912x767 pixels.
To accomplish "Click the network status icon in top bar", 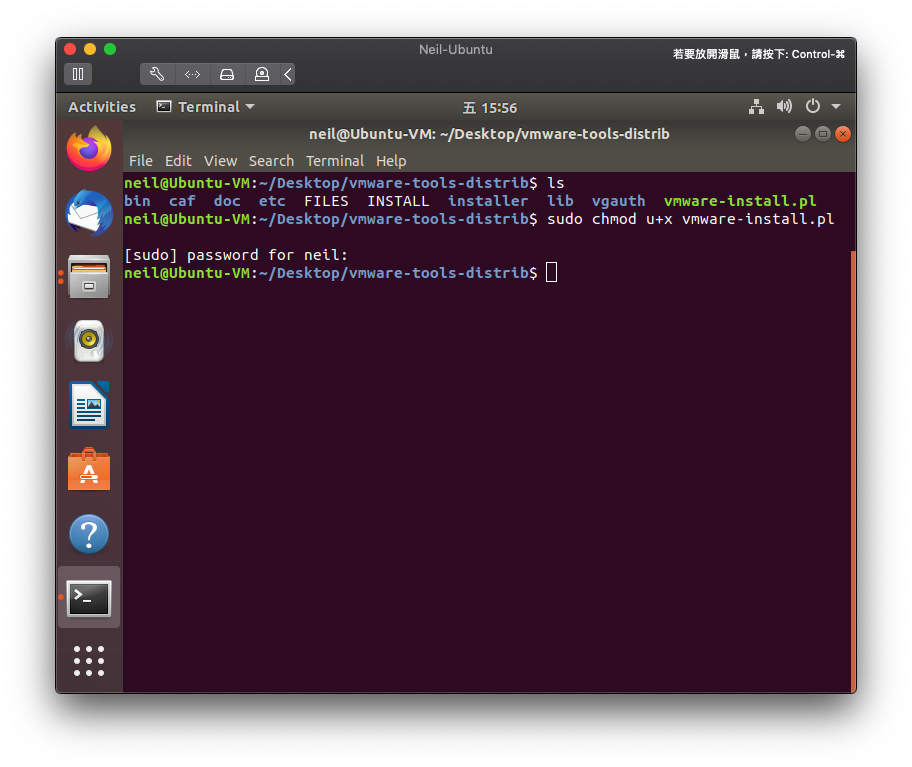I will (x=756, y=106).
